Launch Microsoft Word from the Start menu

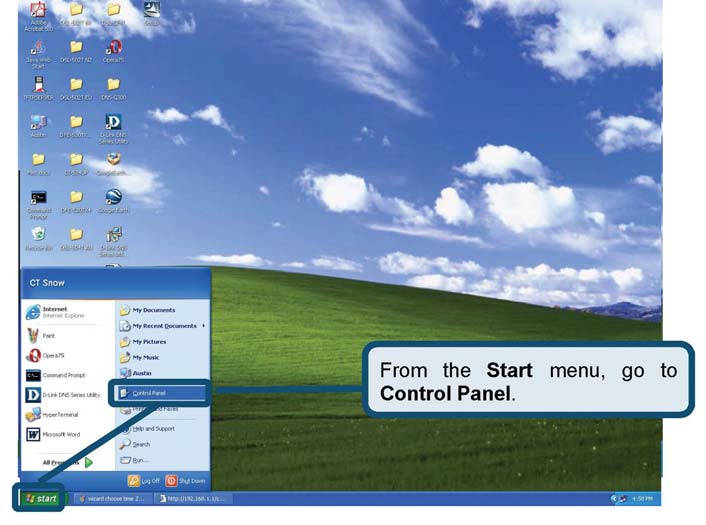(x=53, y=434)
